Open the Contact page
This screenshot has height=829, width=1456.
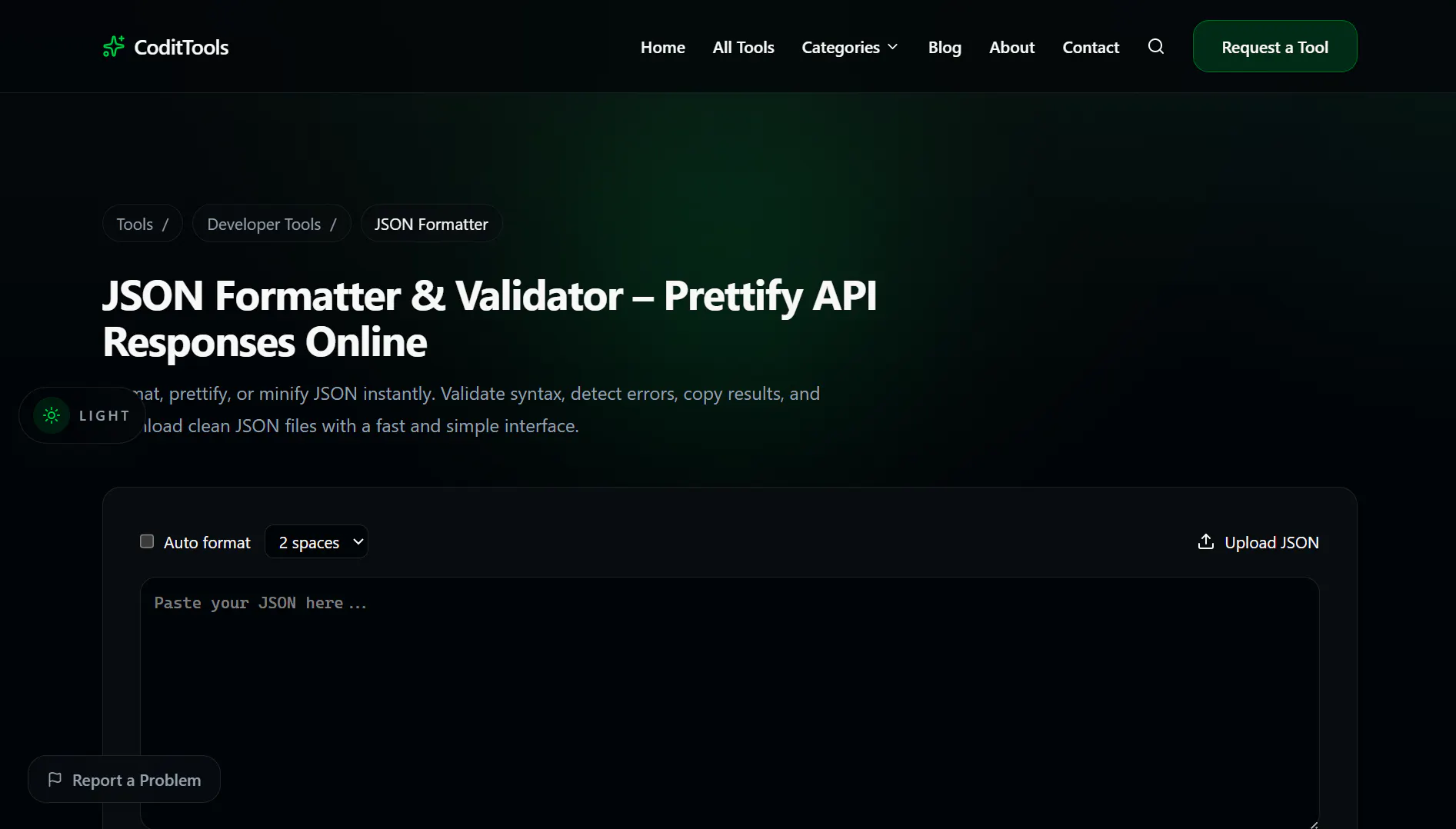click(x=1091, y=47)
